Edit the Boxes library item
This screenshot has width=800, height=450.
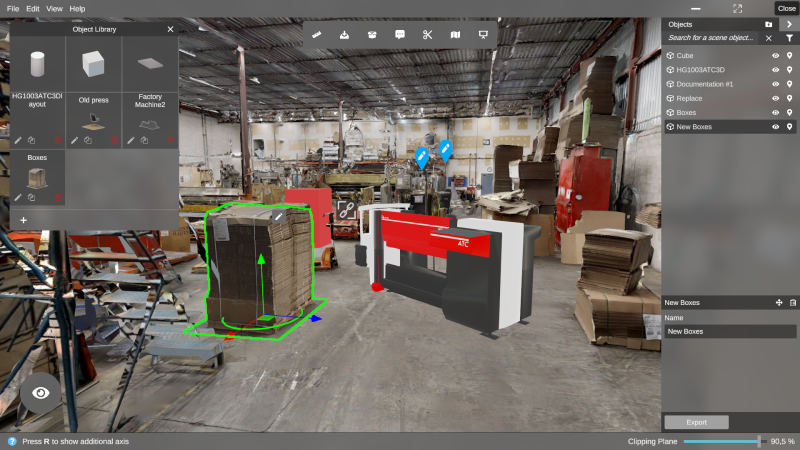point(18,197)
